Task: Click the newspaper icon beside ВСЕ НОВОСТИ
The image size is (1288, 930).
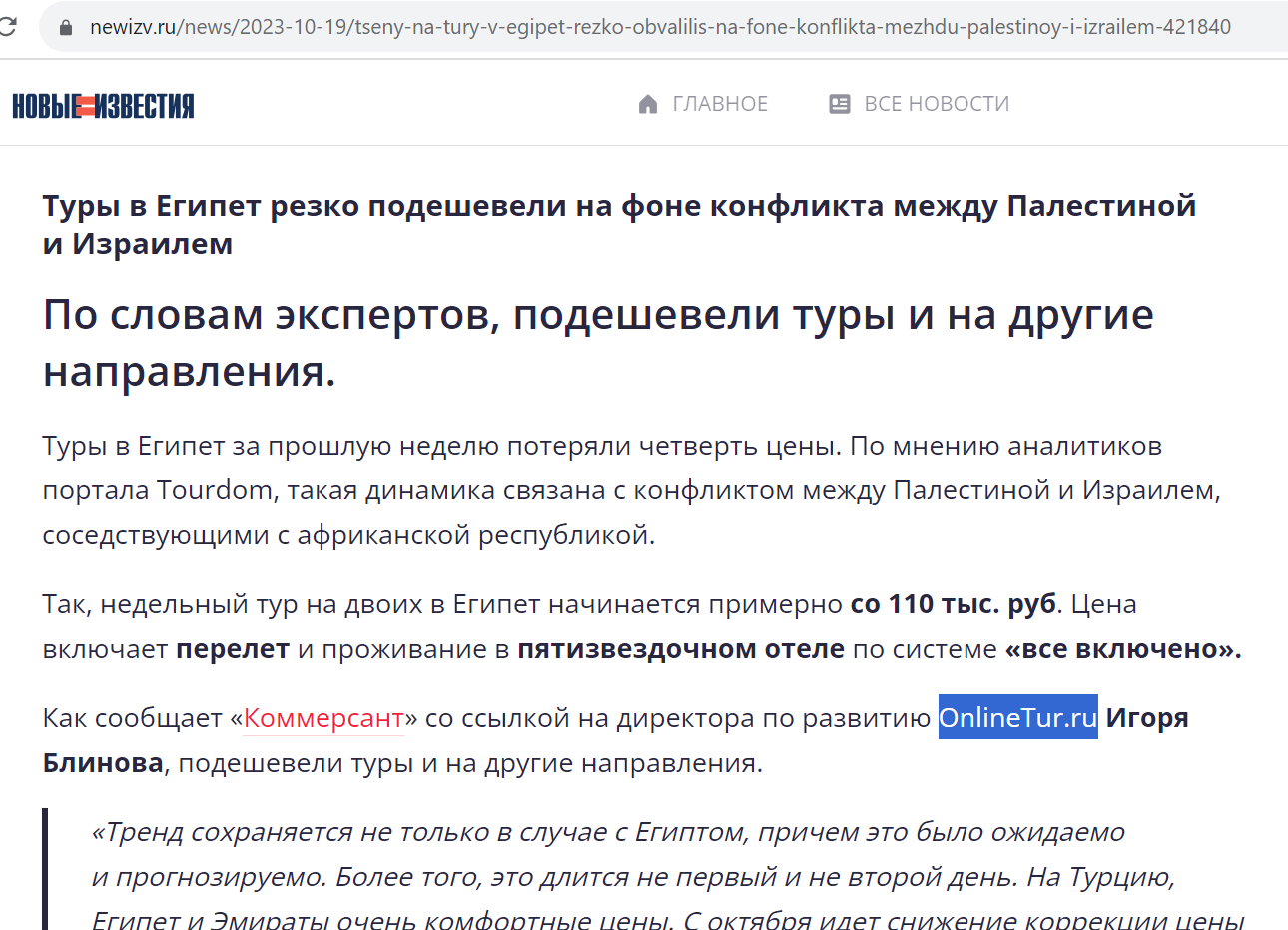Action: (840, 104)
